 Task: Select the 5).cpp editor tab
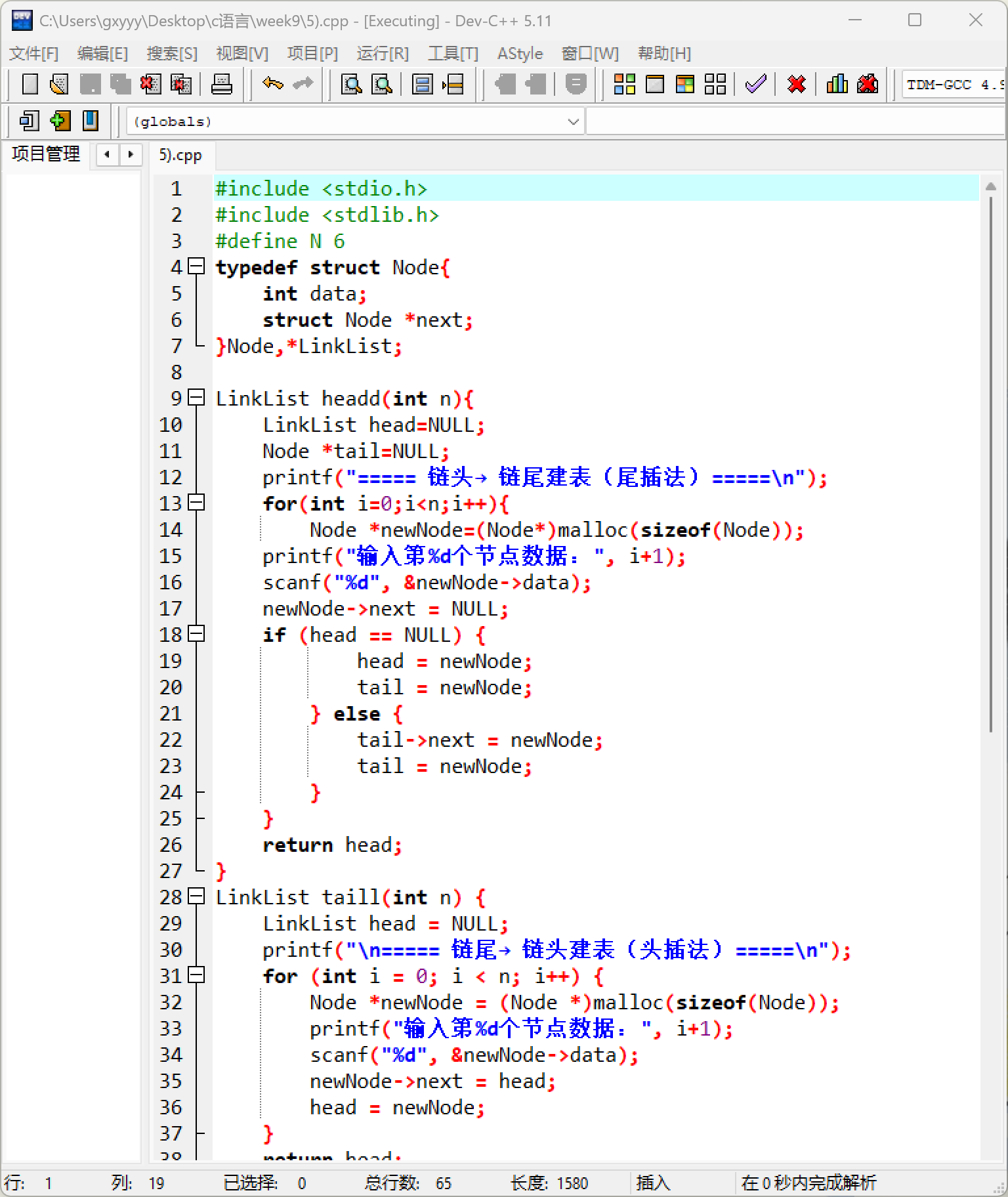[180, 156]
